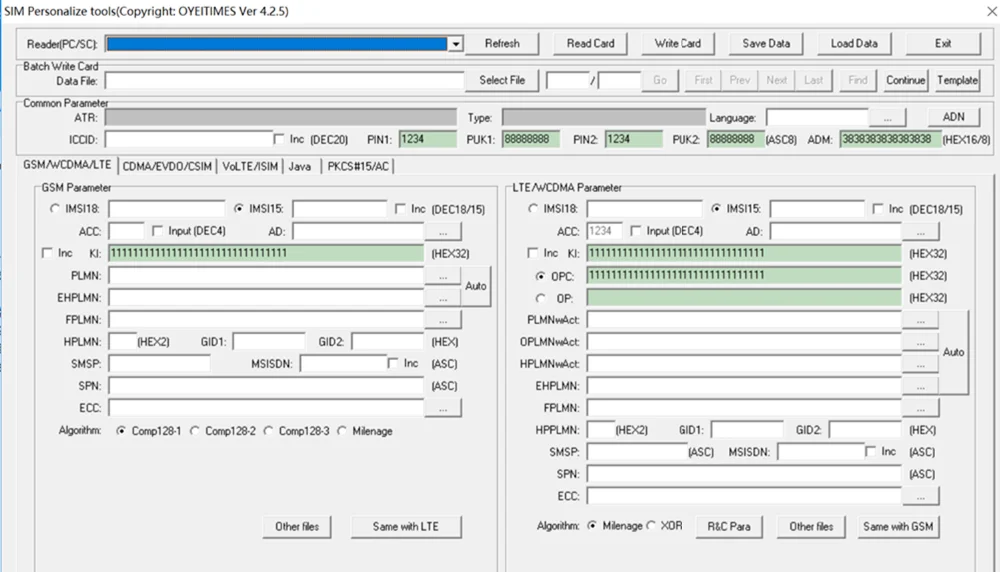This screenshot has width=1000, height=572.
Task: Switch to the CDMA/EVDO/CSIM tab
Action: (x=167, y=166)
